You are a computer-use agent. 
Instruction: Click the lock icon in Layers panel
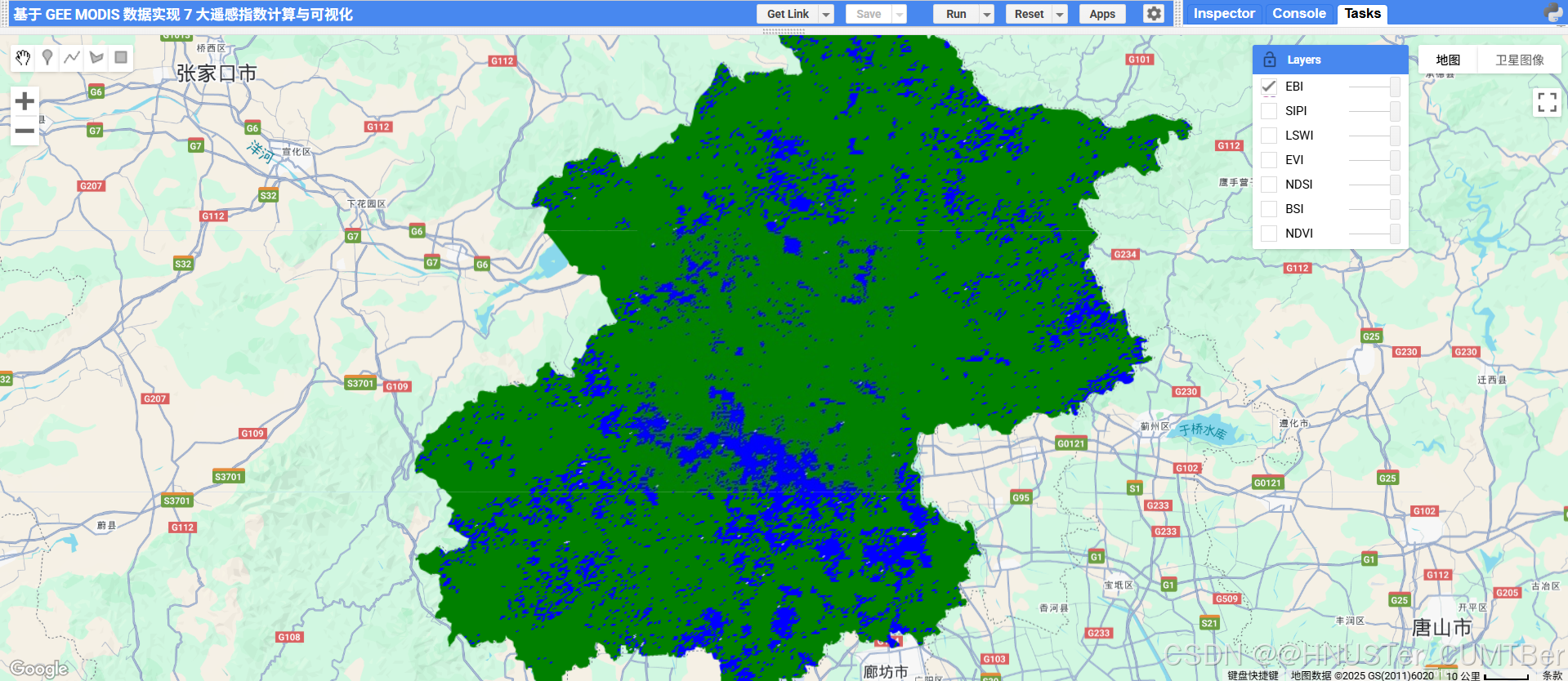coord(1270,60)
